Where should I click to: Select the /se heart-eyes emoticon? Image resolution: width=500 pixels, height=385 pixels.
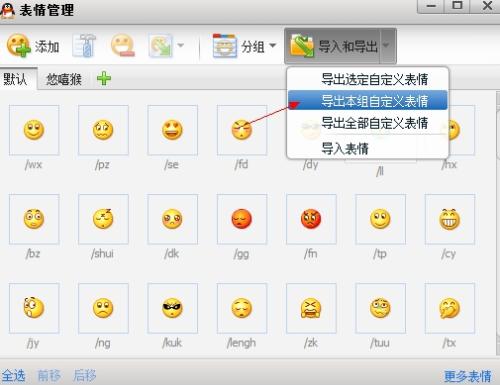pyautogui.click(x=173, y=130)
